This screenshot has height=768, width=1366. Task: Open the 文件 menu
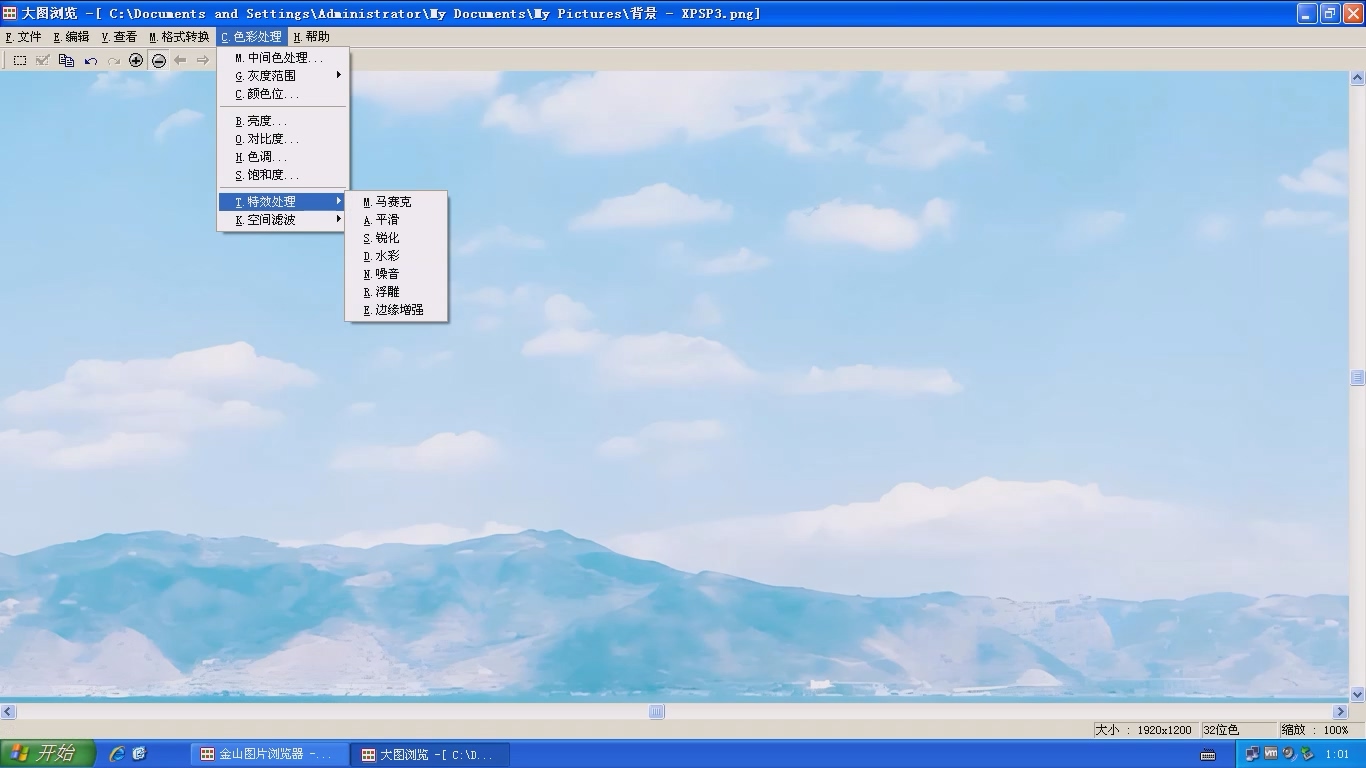(24, 37)
